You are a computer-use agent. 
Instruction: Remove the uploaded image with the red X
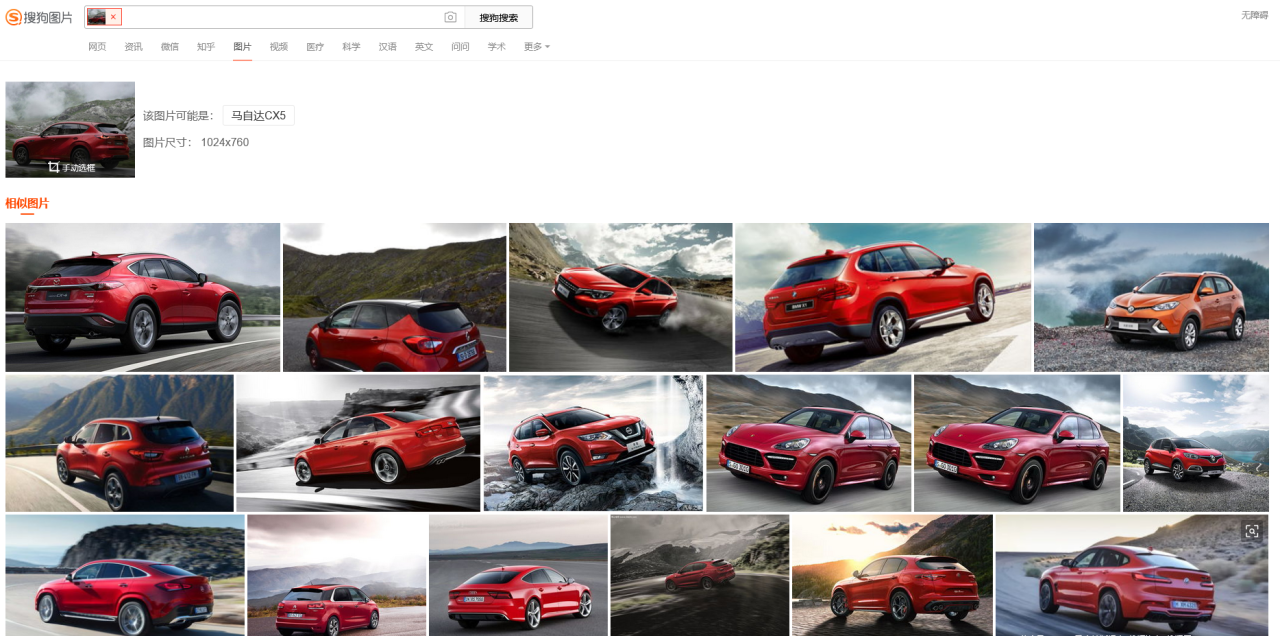[113, 17]
